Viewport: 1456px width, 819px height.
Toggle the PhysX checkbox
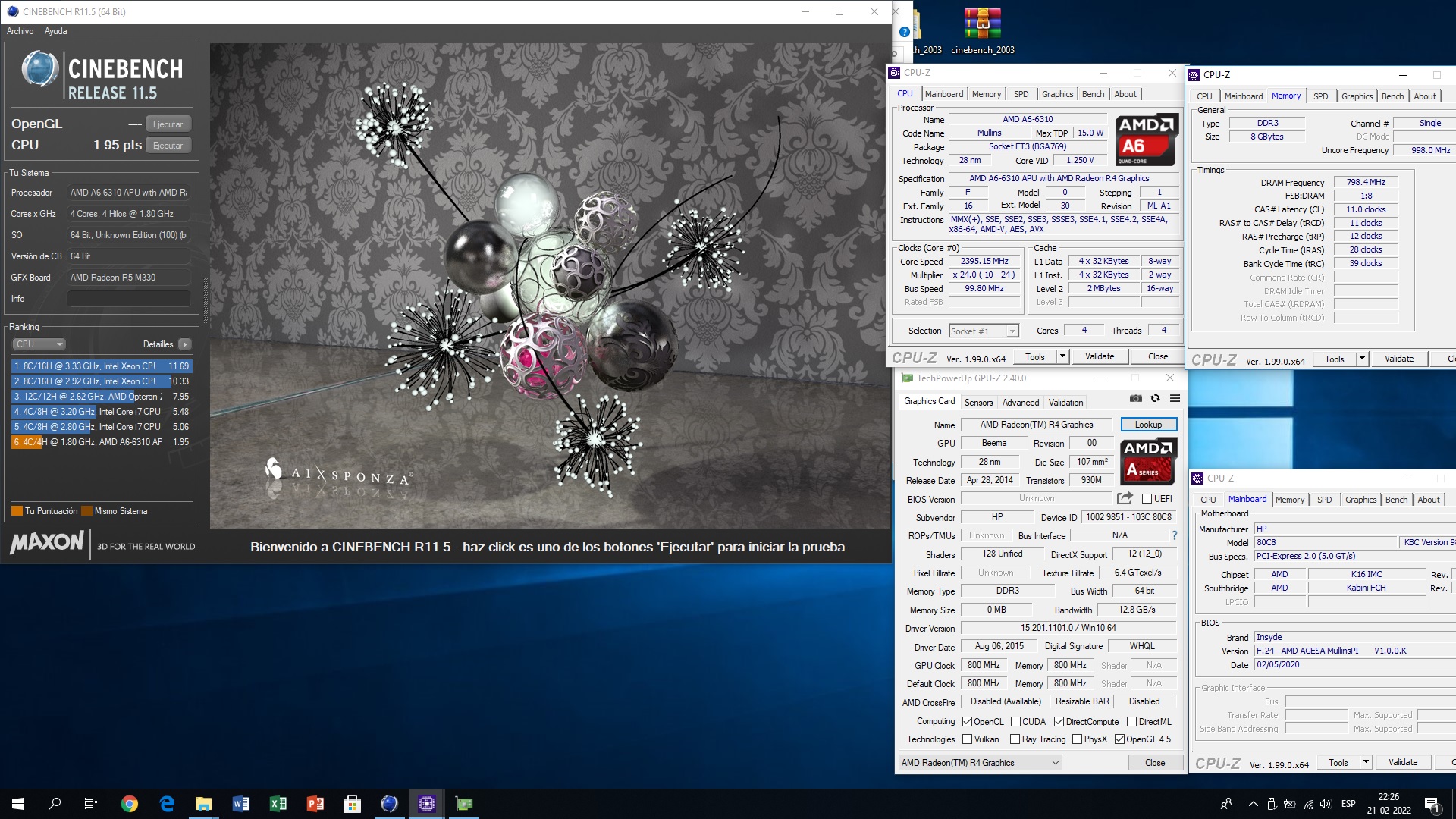coord(1077,739)
